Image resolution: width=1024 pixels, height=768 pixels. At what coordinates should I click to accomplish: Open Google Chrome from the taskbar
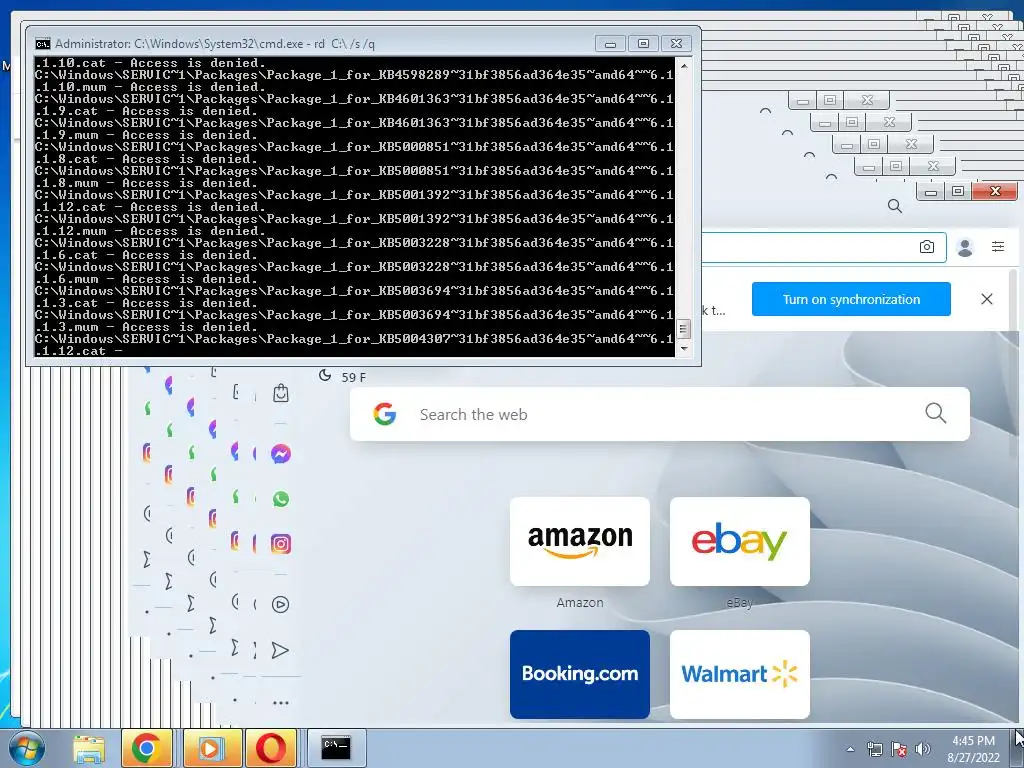click(147, 748)
